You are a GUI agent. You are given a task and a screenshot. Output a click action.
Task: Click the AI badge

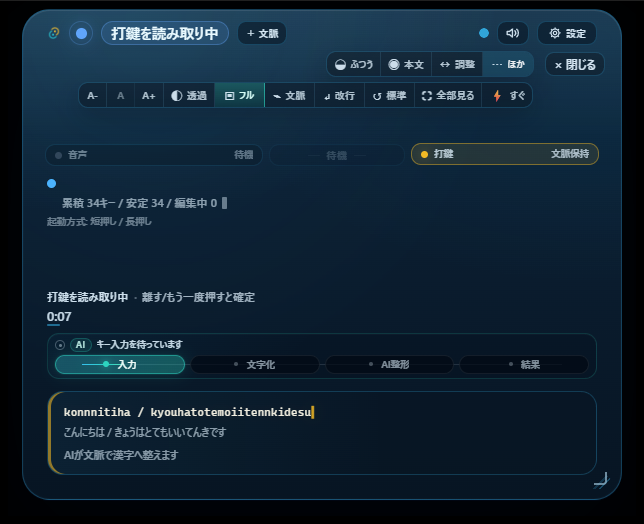click(80, 345)
